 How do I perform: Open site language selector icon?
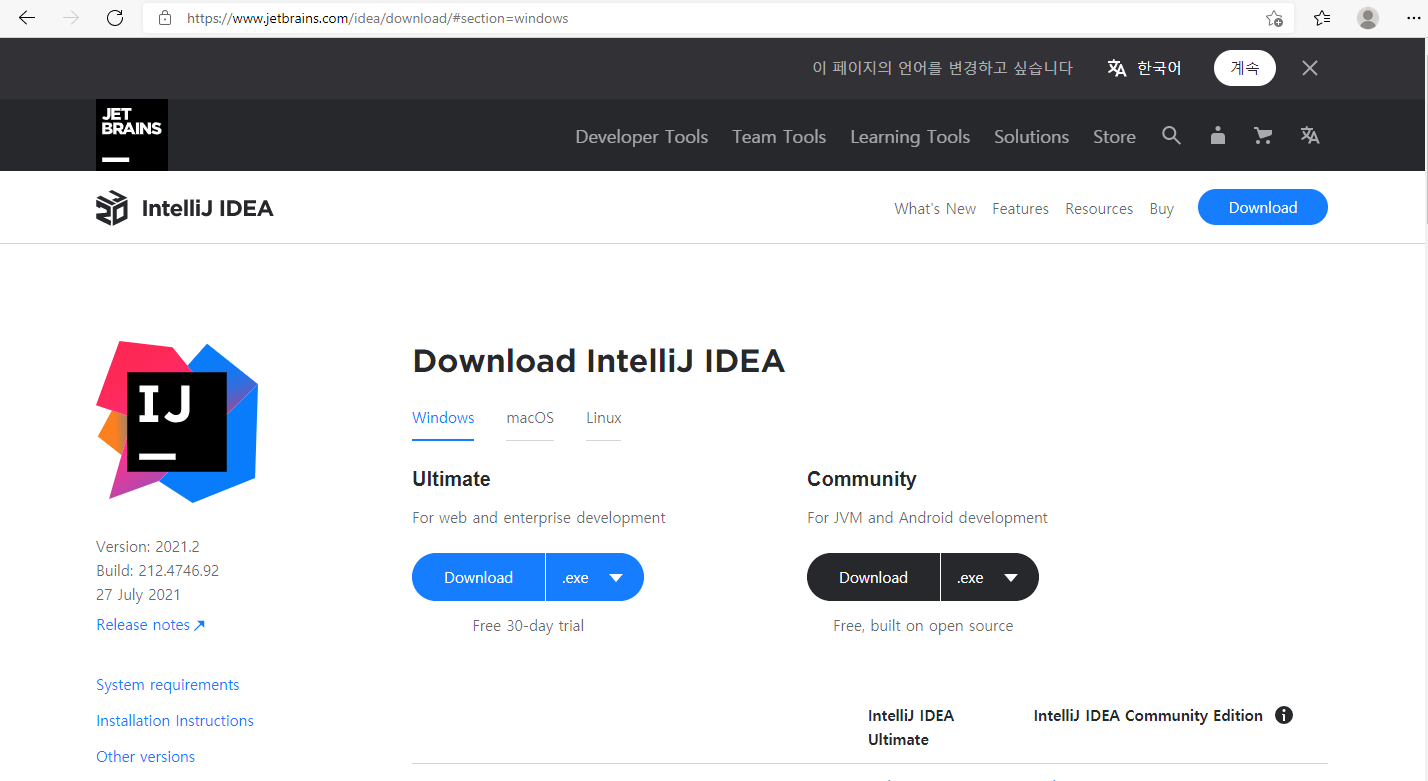1310,136
